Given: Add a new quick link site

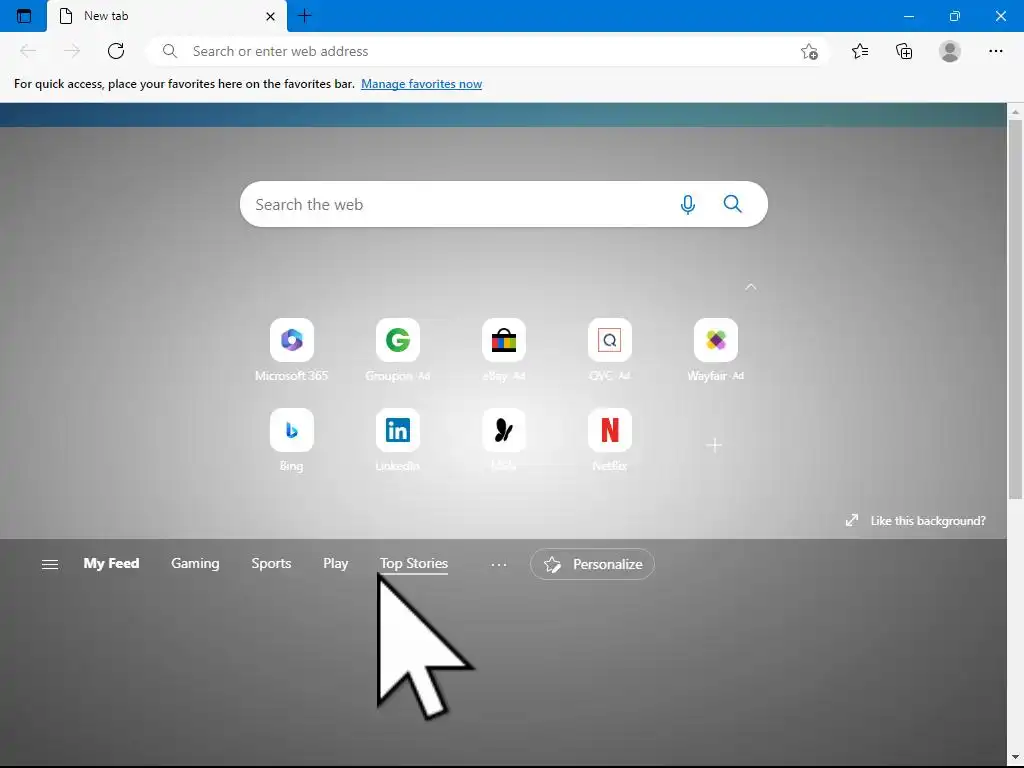Looking at the screenshot, I should [714, 445].
